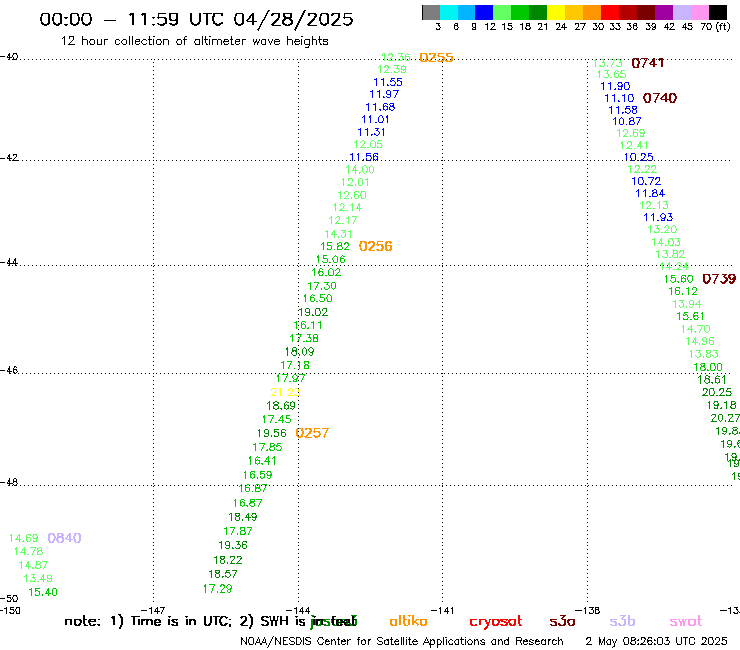Viewport: 740px width, 650px height.
Task: Select the blue value 10.72
Action: click(x=646, y=181)
